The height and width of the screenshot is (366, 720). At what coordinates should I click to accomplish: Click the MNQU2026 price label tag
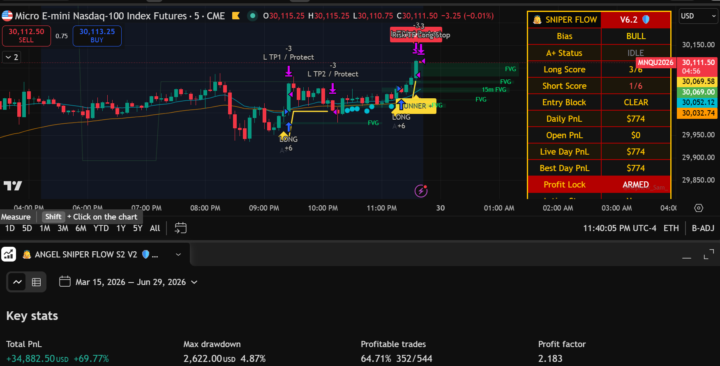pyautogui.click(x=655, y=62)
